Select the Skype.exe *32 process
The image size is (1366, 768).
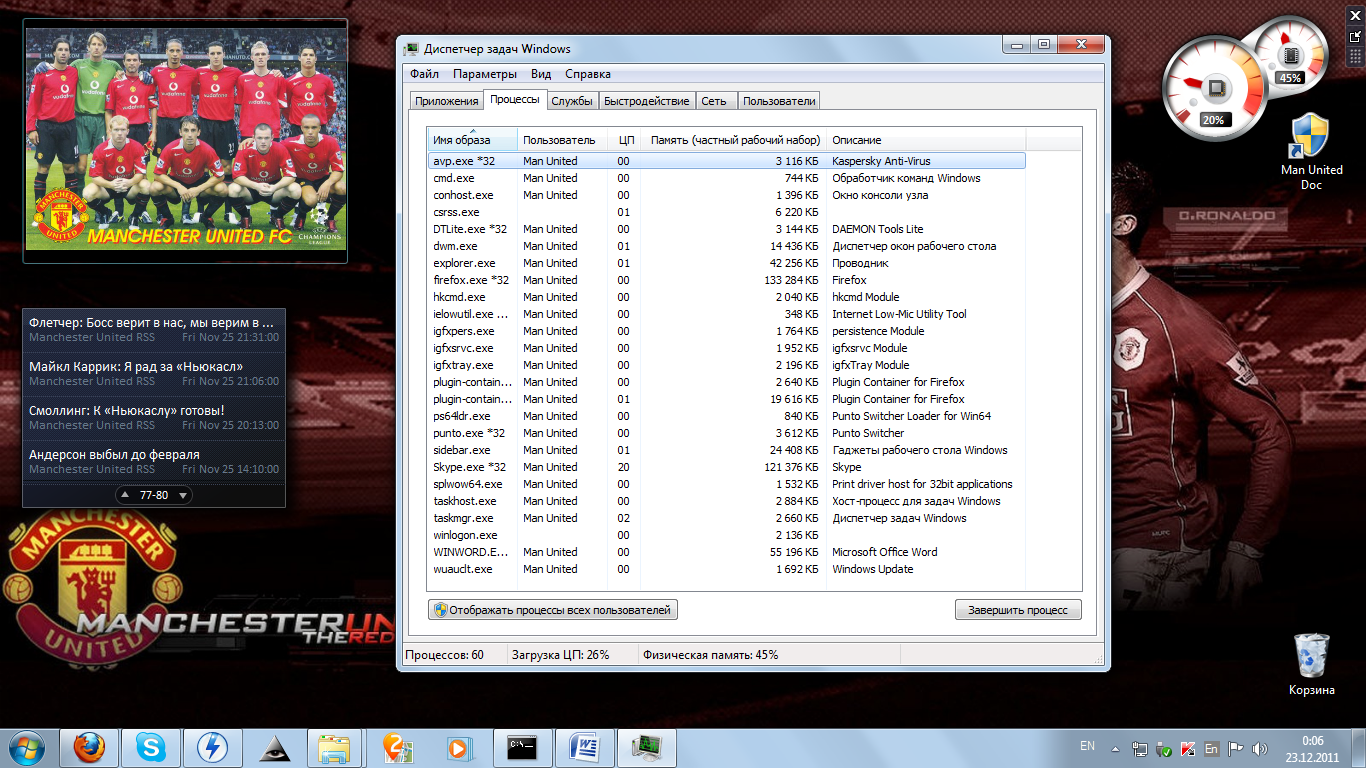(x=727, y=467)
